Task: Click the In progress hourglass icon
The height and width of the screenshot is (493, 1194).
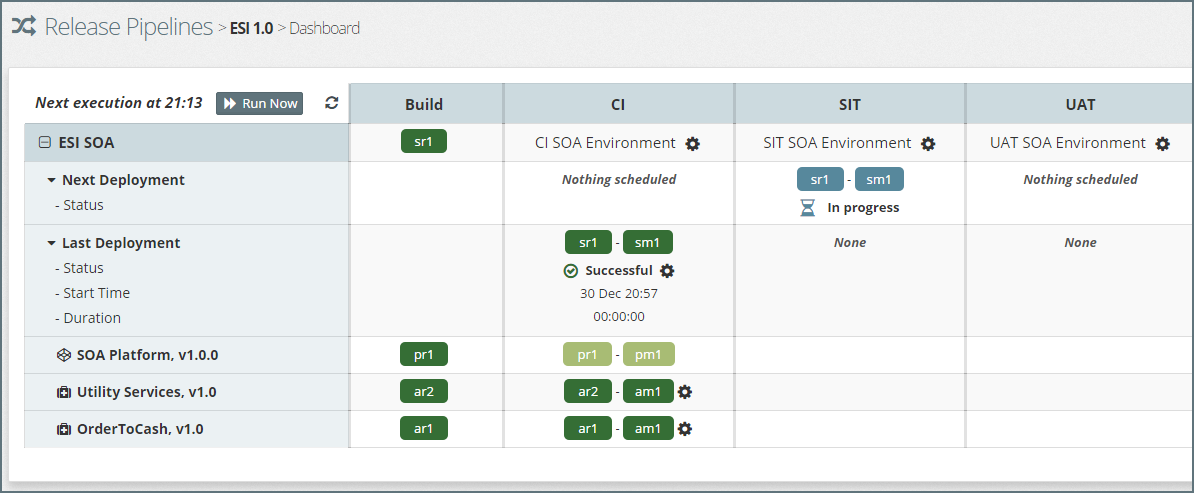Action: (x=807, y=208)
